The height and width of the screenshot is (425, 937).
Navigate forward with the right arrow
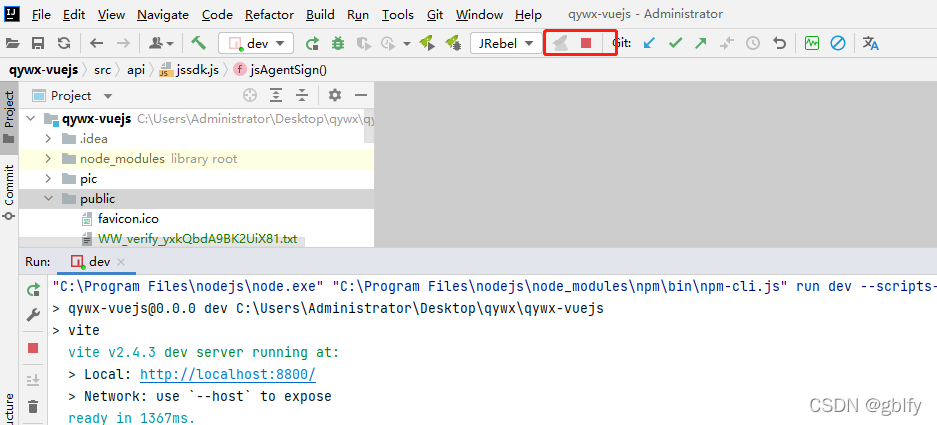(x=123, y=43)
